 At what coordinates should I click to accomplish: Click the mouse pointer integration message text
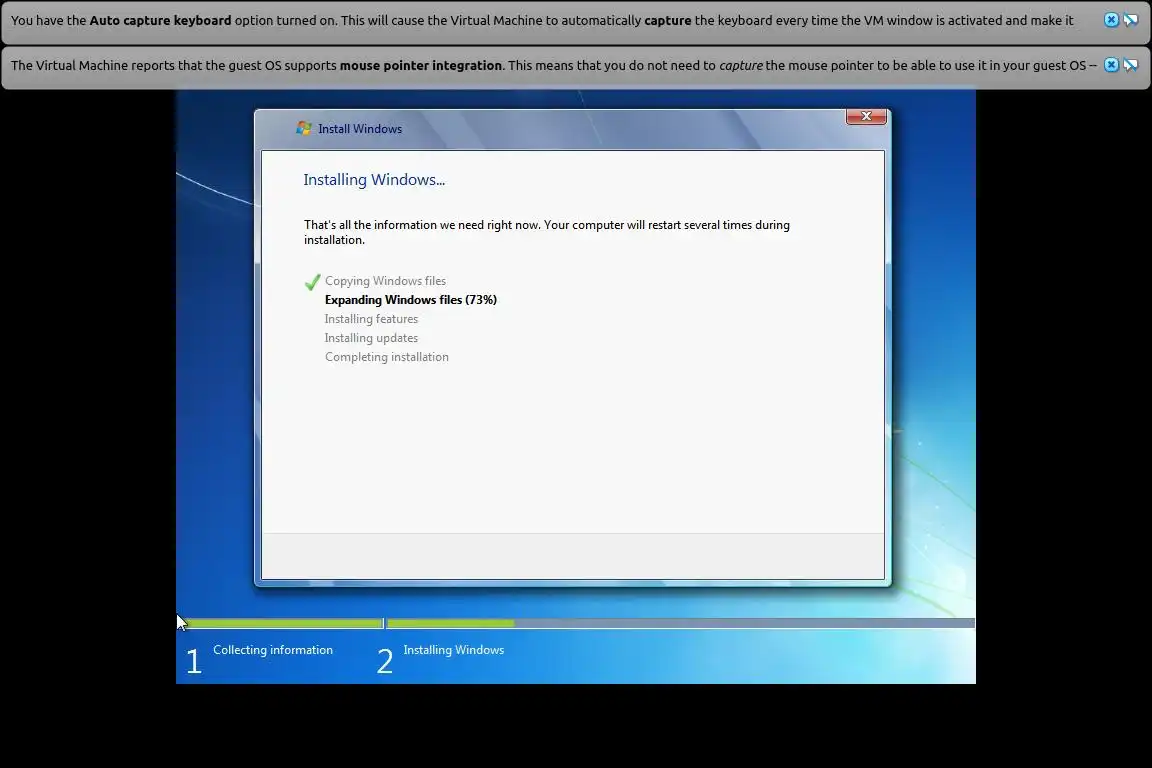click(x=554, y=65)
